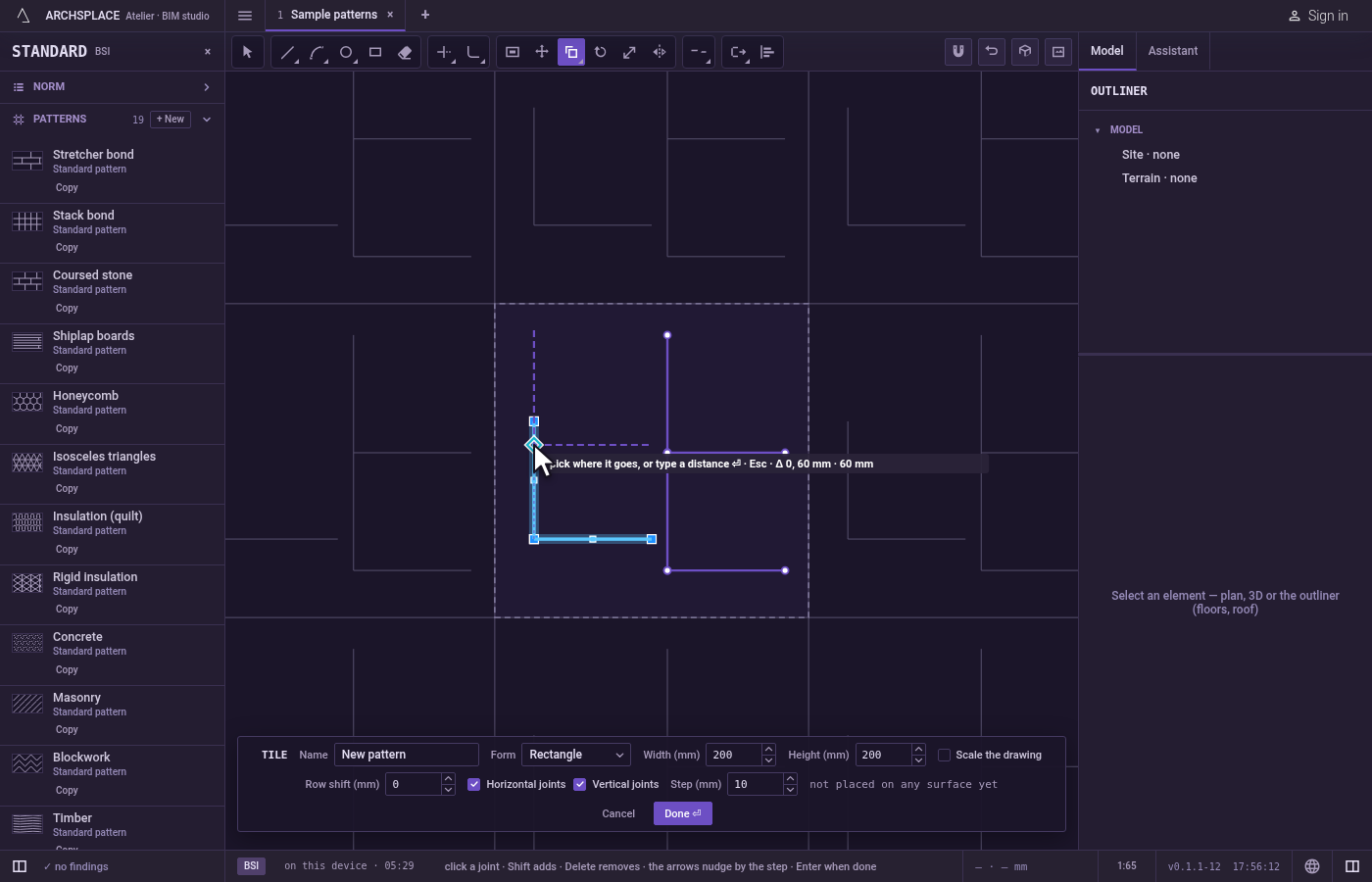Enable the Scale the drawing checkbox
Viewport: 1372px width, 882px height.
(944, 755)
